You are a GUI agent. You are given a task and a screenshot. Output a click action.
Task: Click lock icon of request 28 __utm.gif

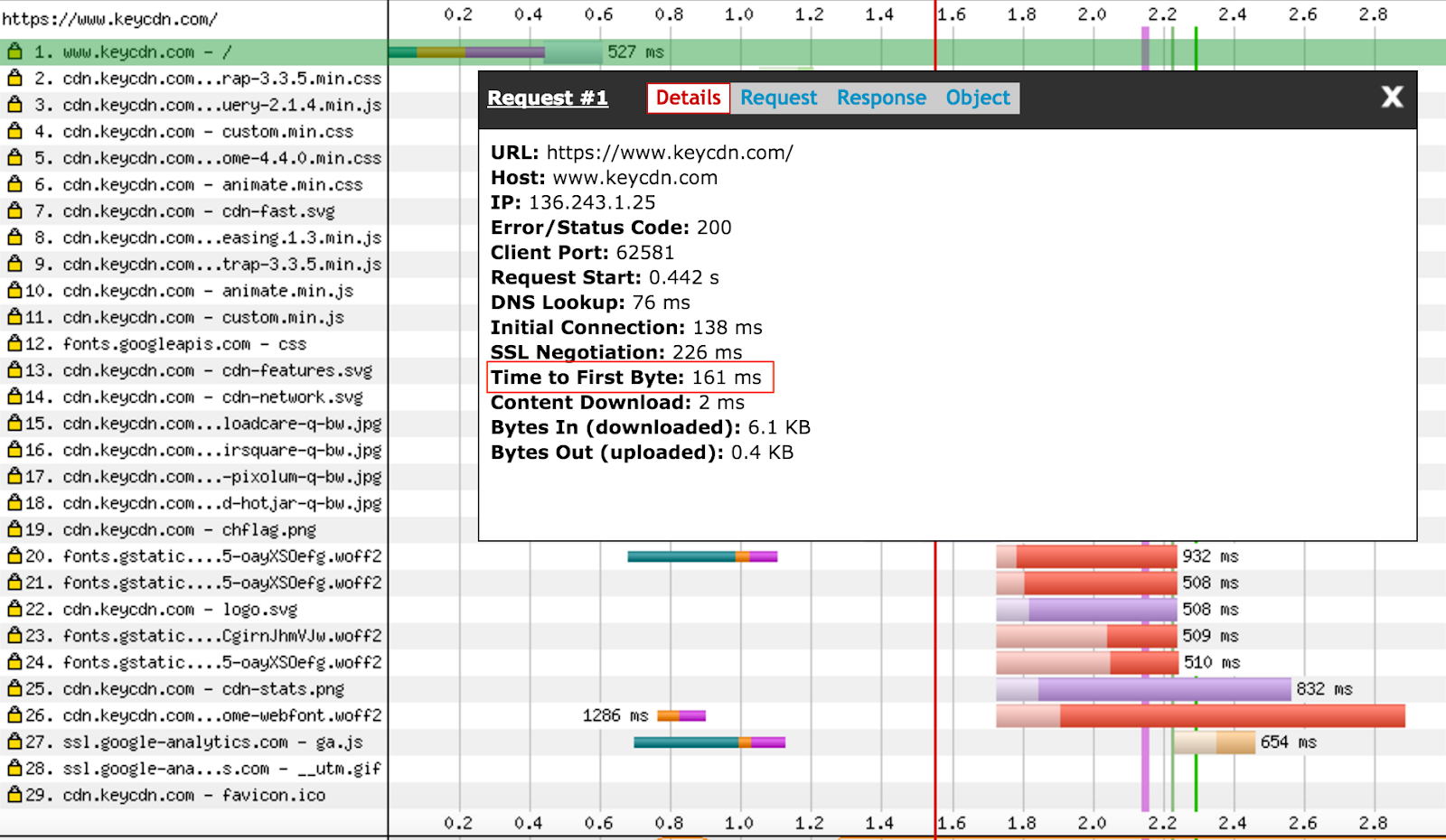click(x=14, y=769)
